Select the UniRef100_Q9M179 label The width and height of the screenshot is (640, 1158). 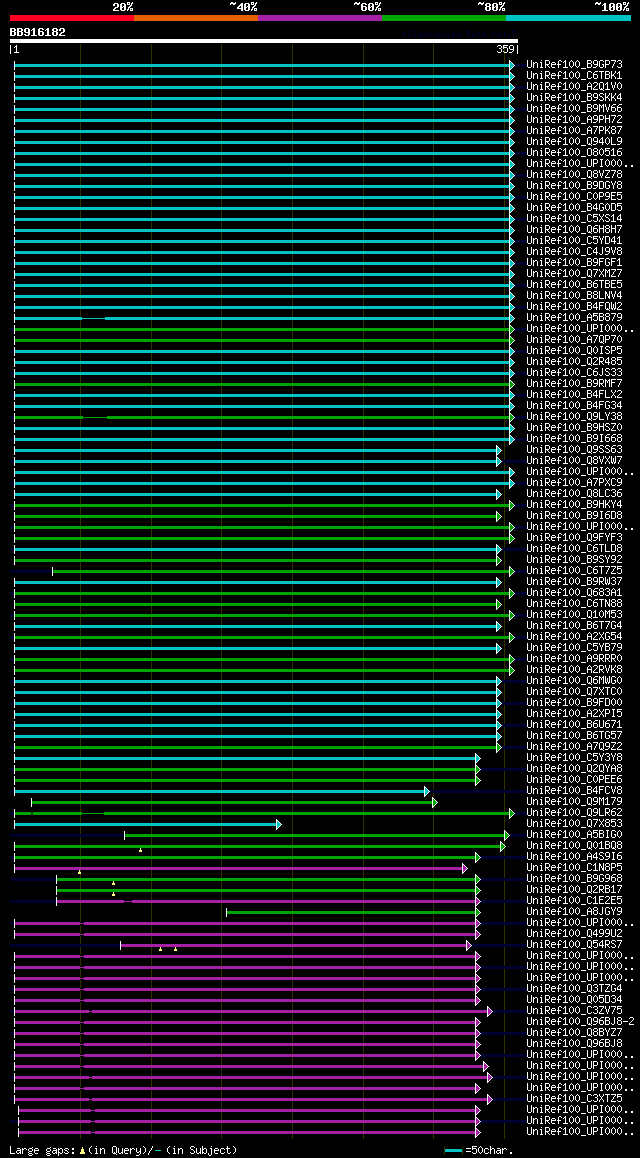574,802
